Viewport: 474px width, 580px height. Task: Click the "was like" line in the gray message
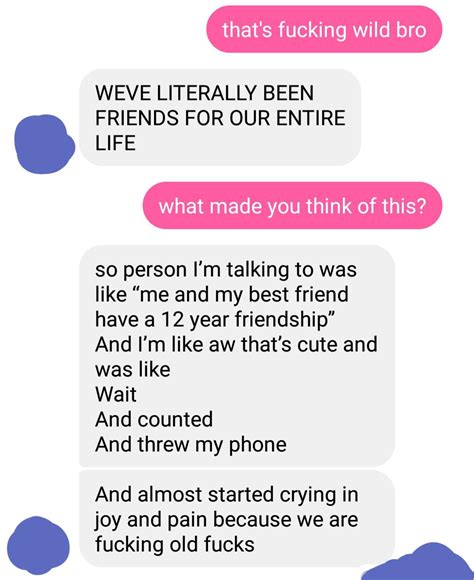tap(132, 370)
